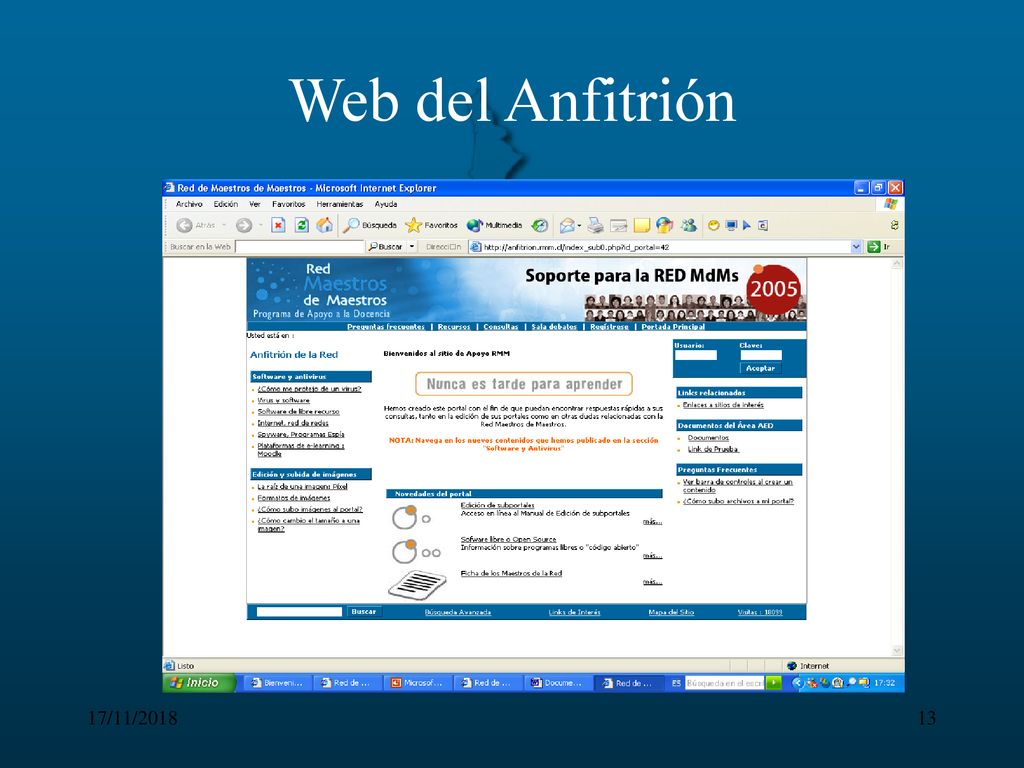The image size is (1024, 768).
Task: Open the Preguntas frecuentes nav link
Action: tap(386, 327)
